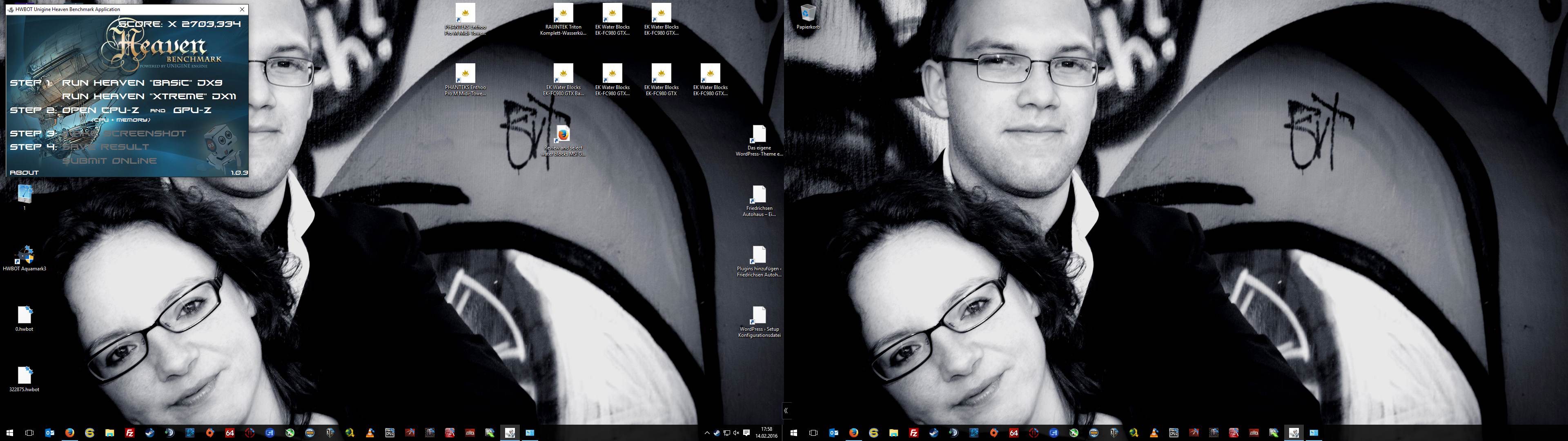The image size is (1568, 441).
Task: Open Outlook from left monitor taskbar
Action: click(x=49, y=432)
